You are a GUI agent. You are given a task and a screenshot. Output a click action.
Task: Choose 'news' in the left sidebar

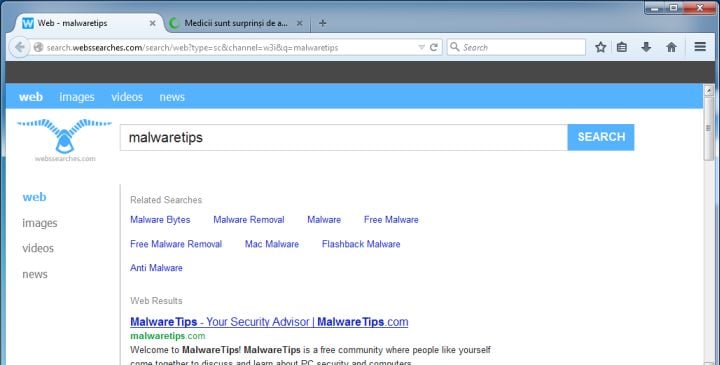[35, 274]
